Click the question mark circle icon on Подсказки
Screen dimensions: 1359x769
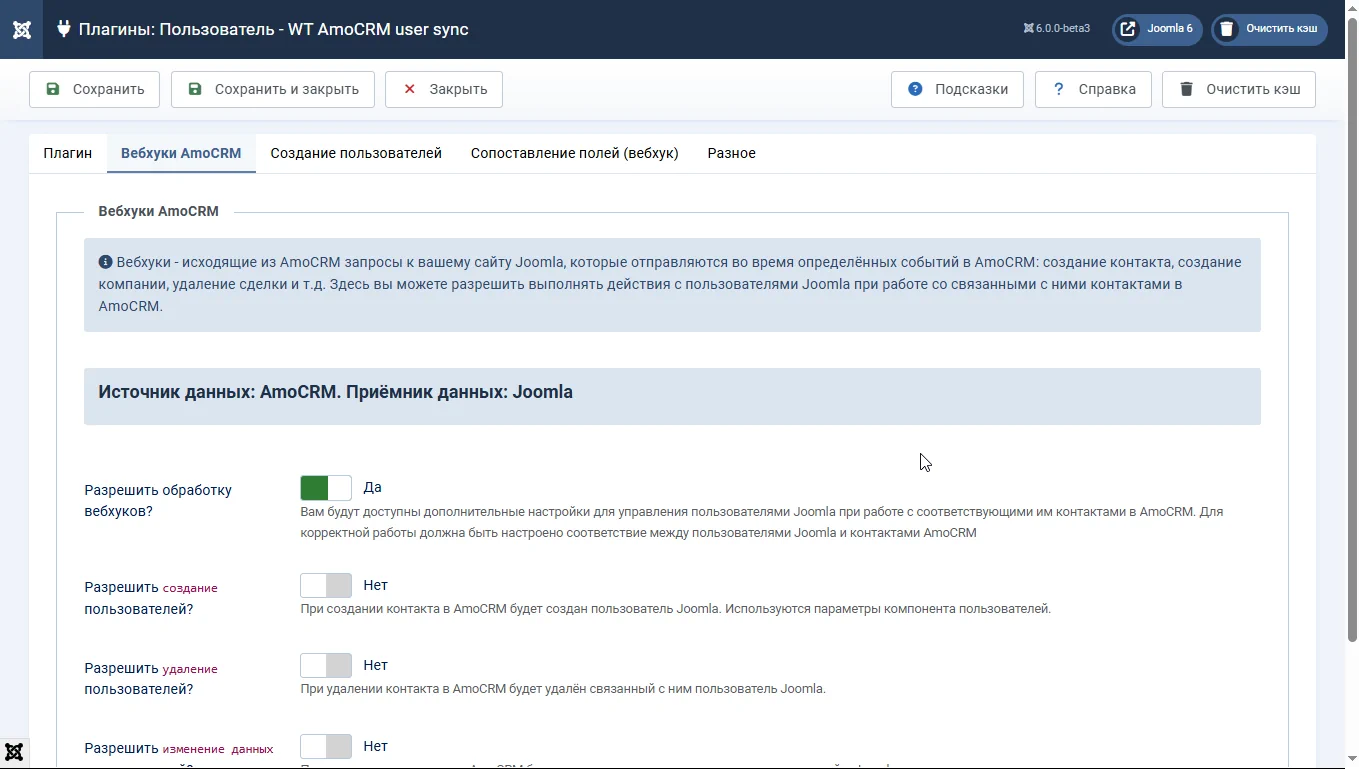pos(915,89)
